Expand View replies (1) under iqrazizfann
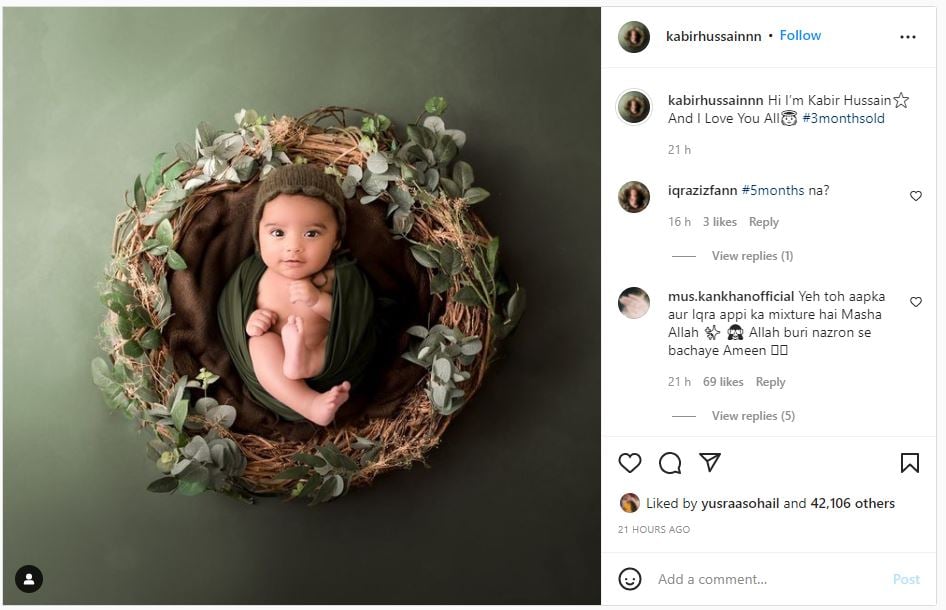The height and width of the screenshot is (610, 946). 752,256
